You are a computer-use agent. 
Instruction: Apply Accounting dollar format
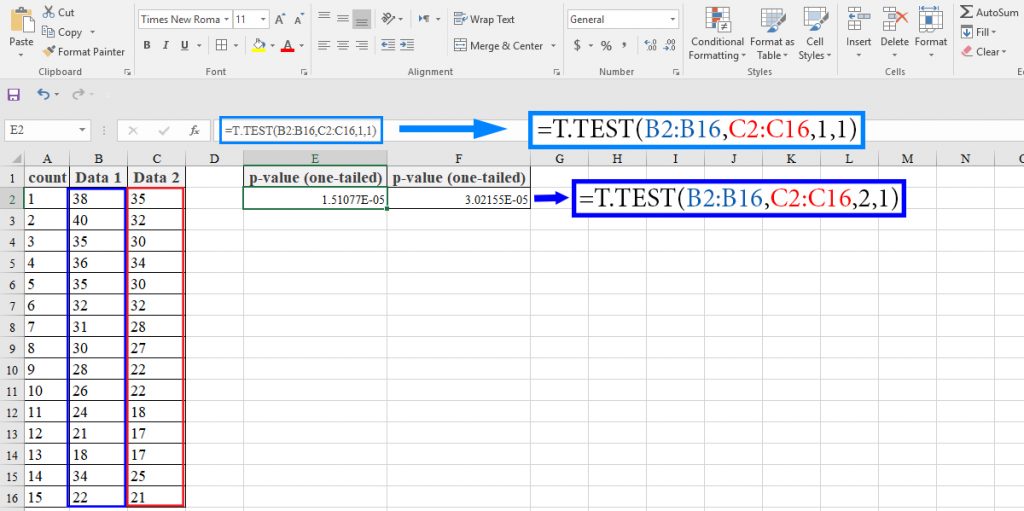(x=577, y=46)
